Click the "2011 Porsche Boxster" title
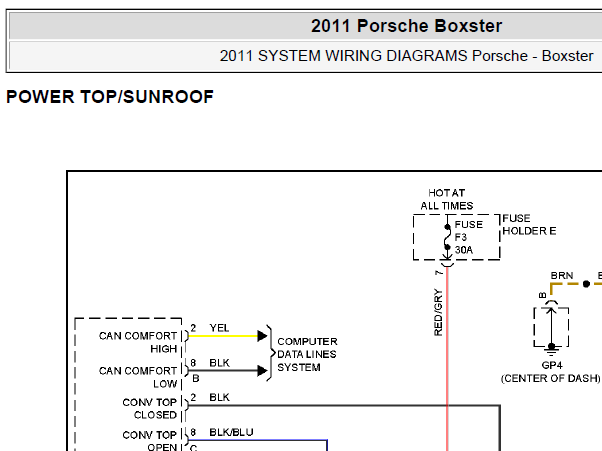Image resolution: width=602 pixels, height=451 pixels. (x=406, y=26)
